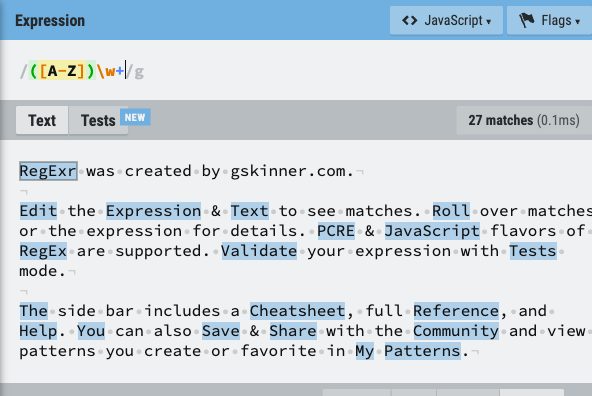Image resolution: width=592 pixels, height=396 pixels.
Task: Click the g flag after the expression
Action: [x=139, y=72]
